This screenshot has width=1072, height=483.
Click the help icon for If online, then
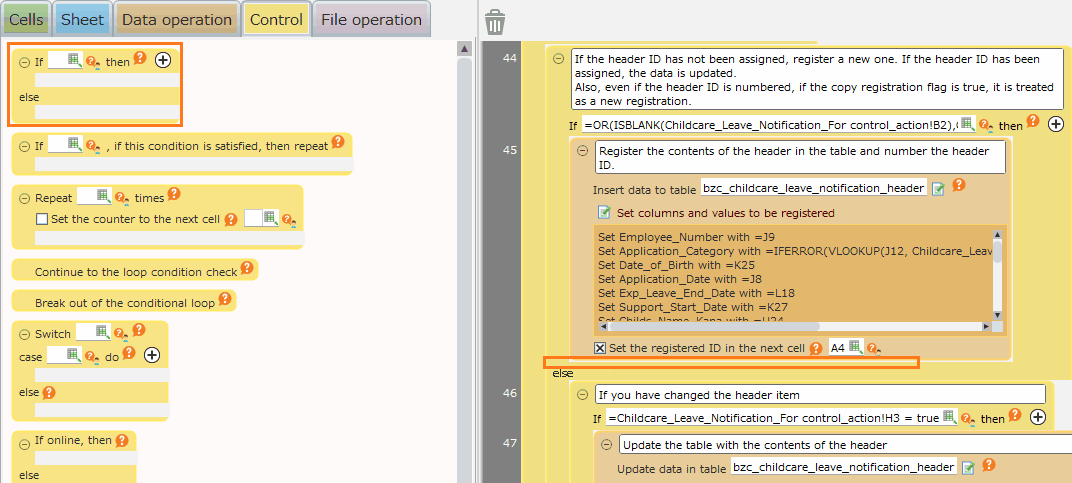122,440
